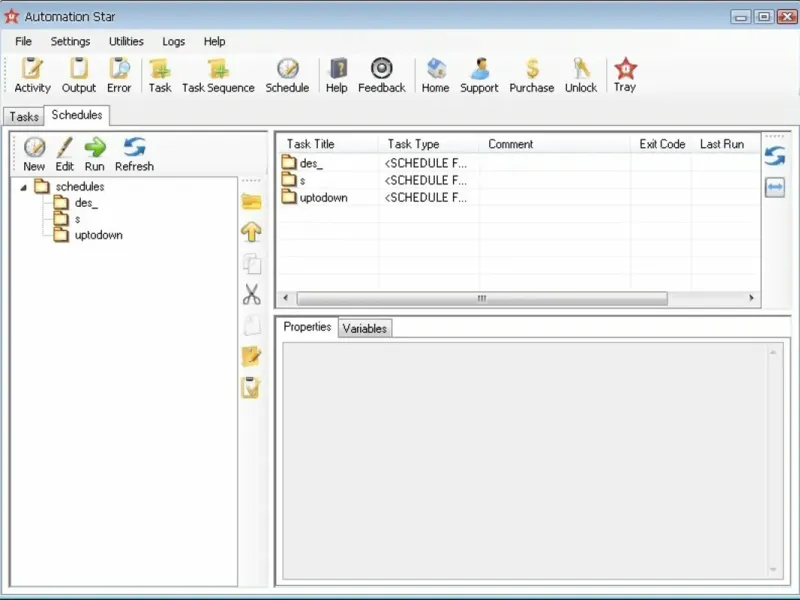
Task: Switch to the Tasks tab
Action: 24,117
